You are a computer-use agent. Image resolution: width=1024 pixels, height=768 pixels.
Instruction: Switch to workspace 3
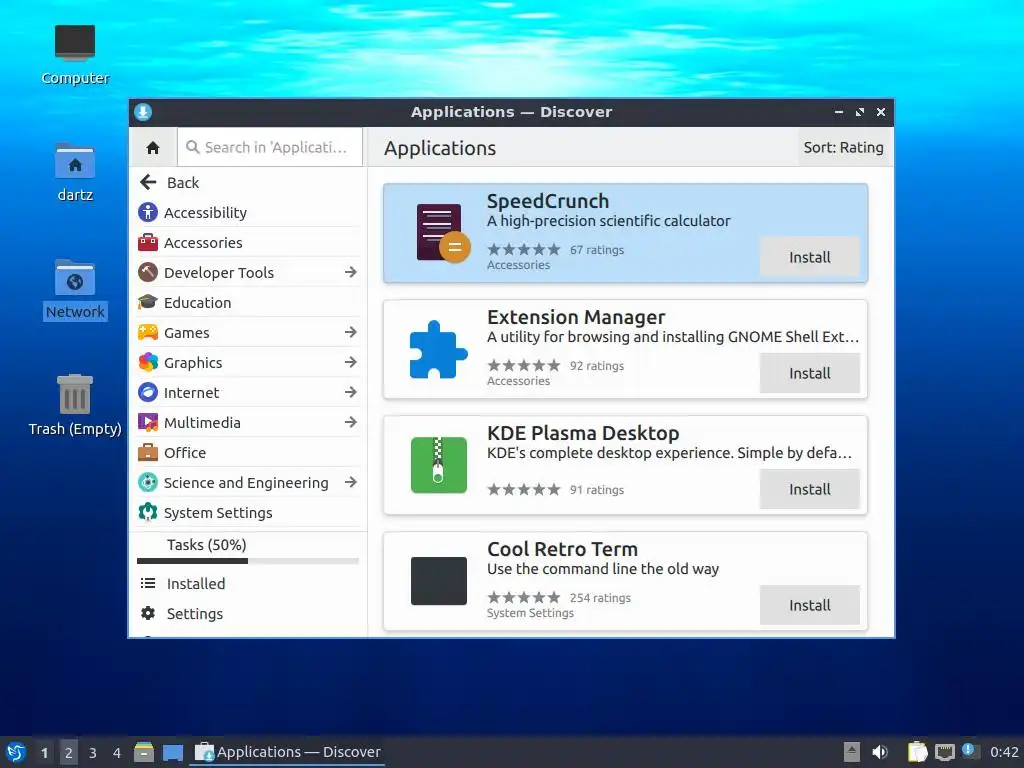93,752
